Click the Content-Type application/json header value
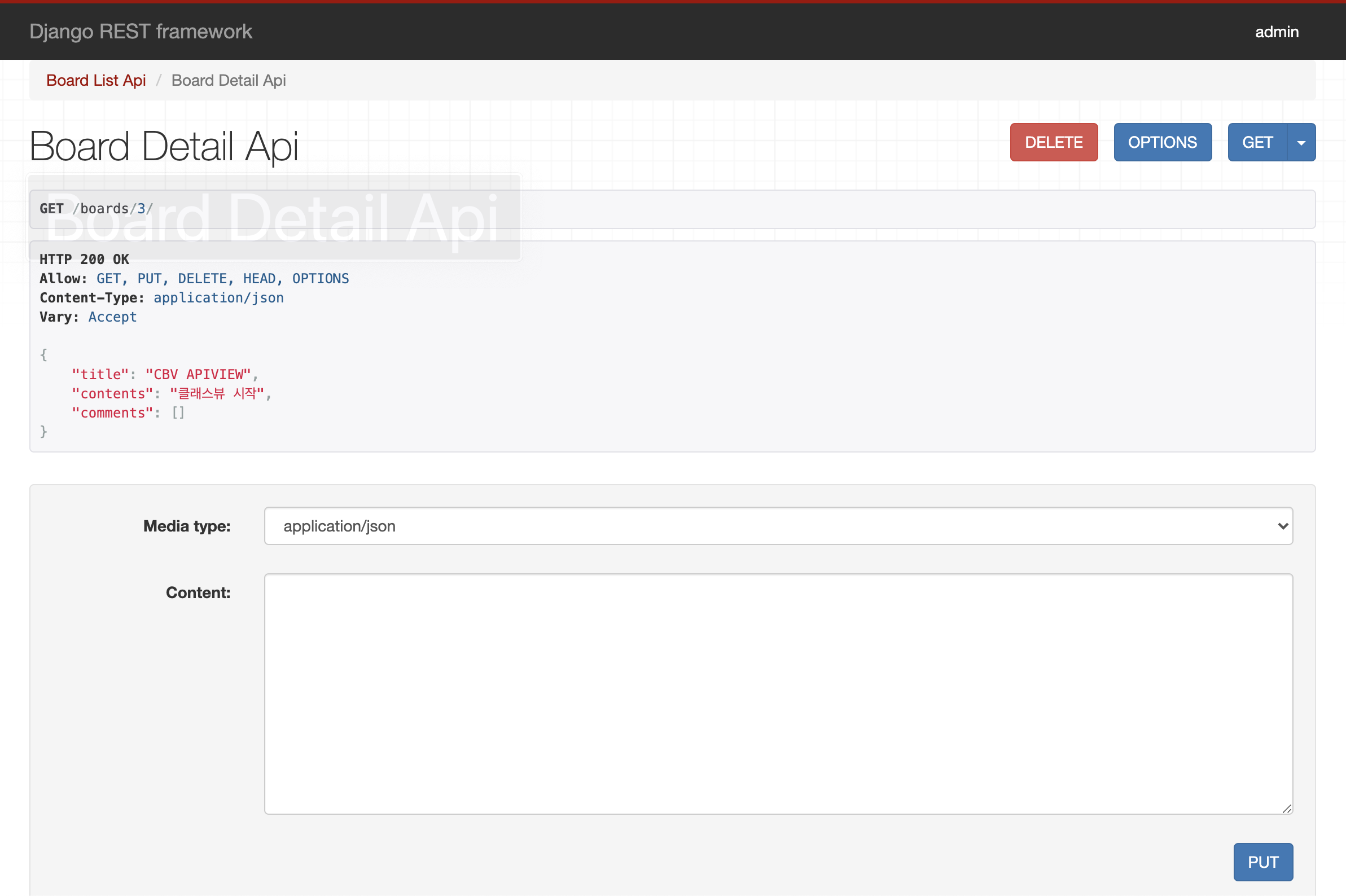Screen dimensions: 1346x896 click(x=218, y=298)
